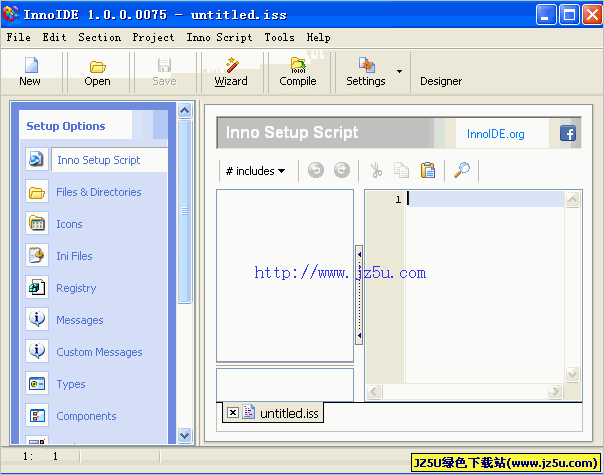
Task: Open the File menu
Action: point(18,37)
